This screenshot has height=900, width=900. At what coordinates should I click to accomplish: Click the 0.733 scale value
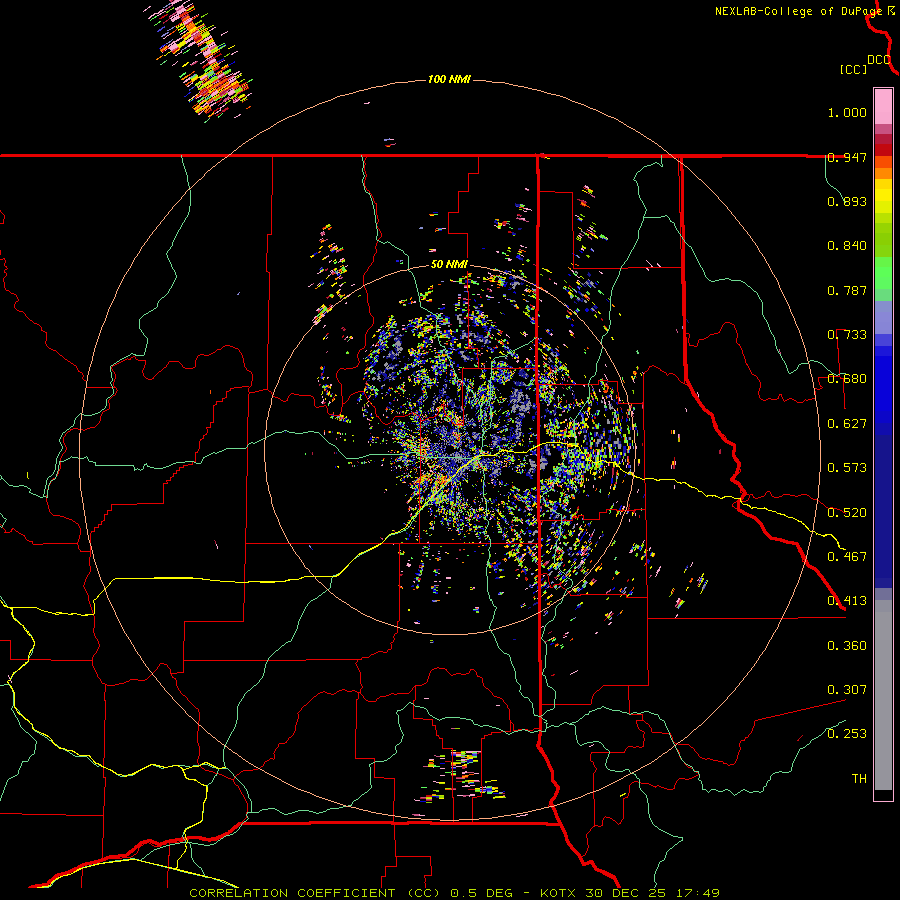[x=847, y=335]
